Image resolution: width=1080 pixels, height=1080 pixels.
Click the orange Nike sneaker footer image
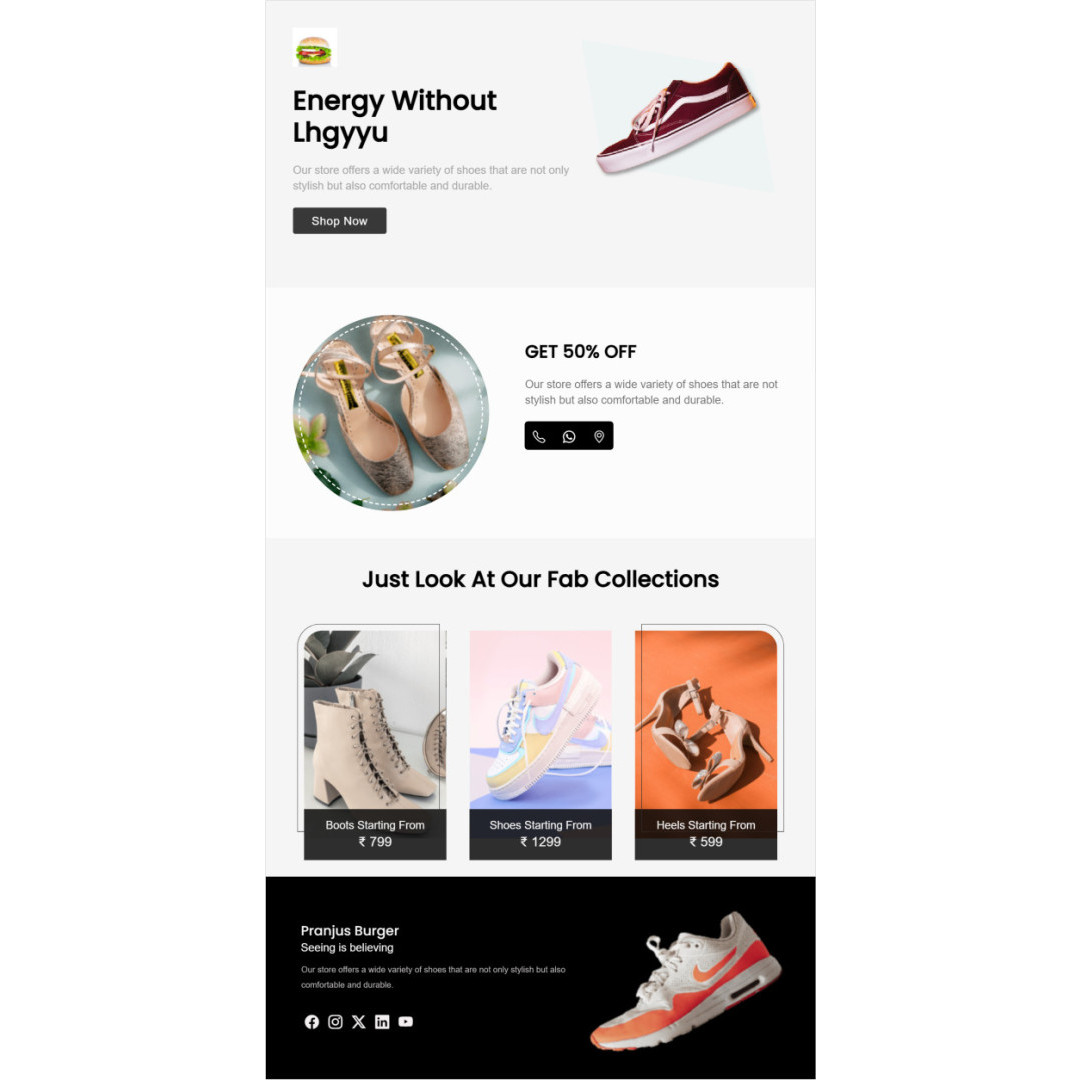pyautogui.click(x=686, y=981)
